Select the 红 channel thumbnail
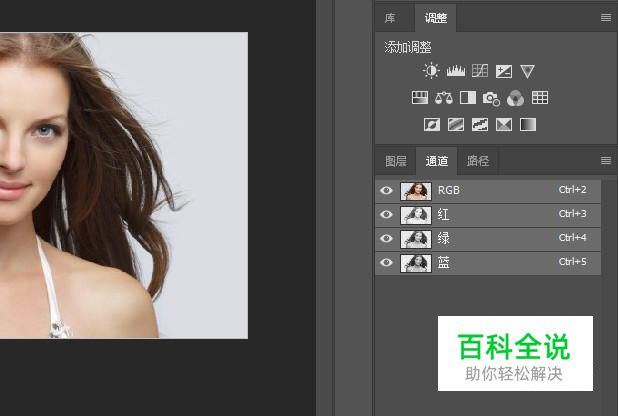The image size is (618, 416). (x=416, y=215)
